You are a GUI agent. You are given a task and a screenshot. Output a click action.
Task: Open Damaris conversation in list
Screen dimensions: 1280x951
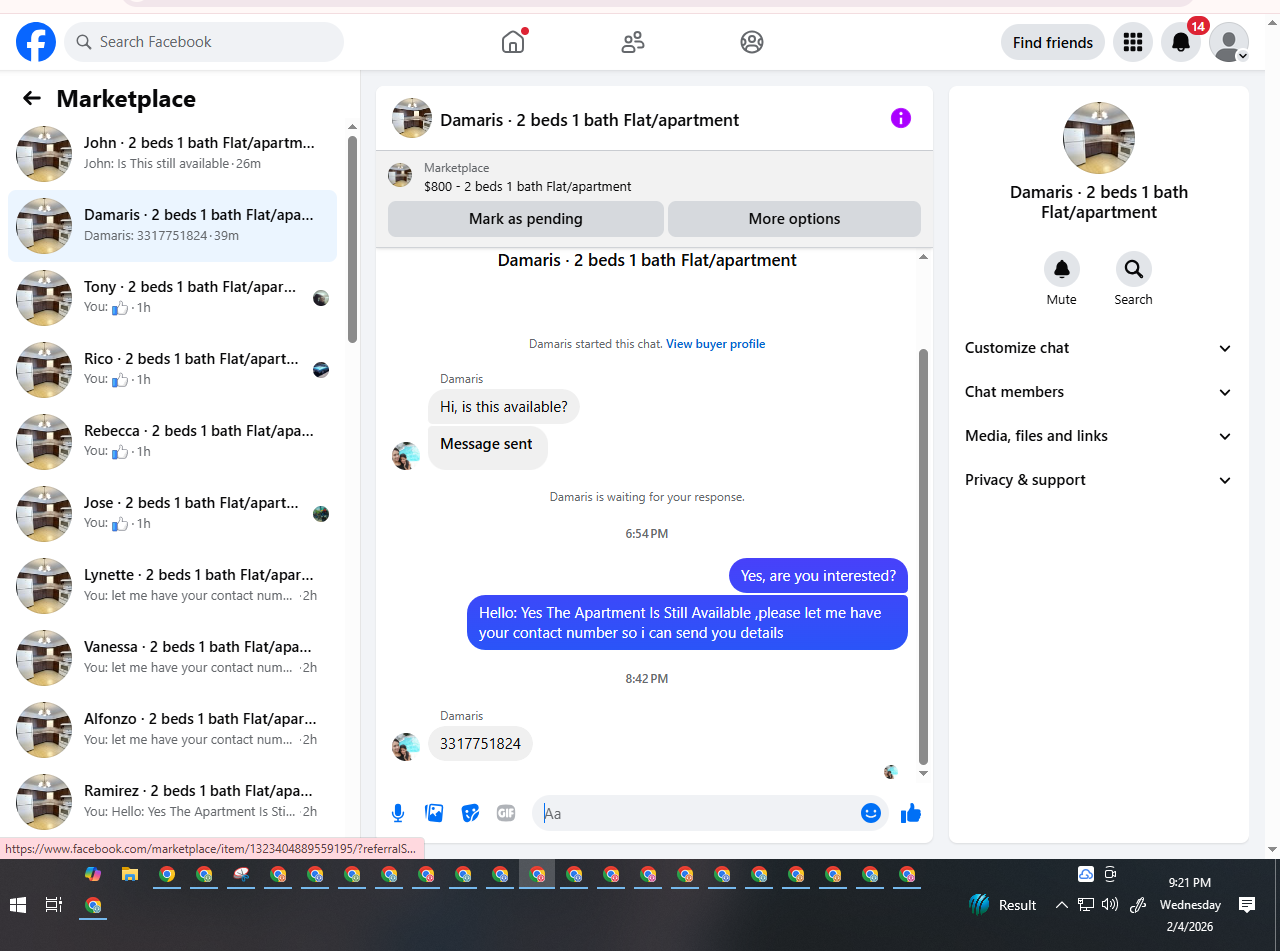(x=172, y=226)
